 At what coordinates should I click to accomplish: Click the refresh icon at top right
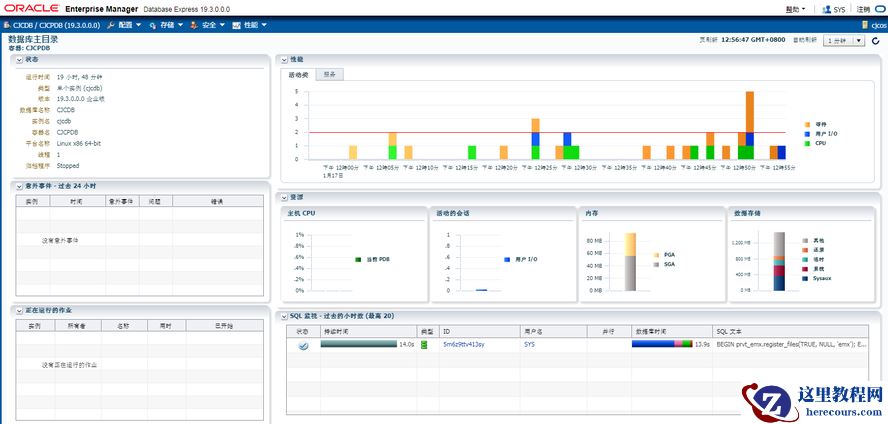(876, 41)
